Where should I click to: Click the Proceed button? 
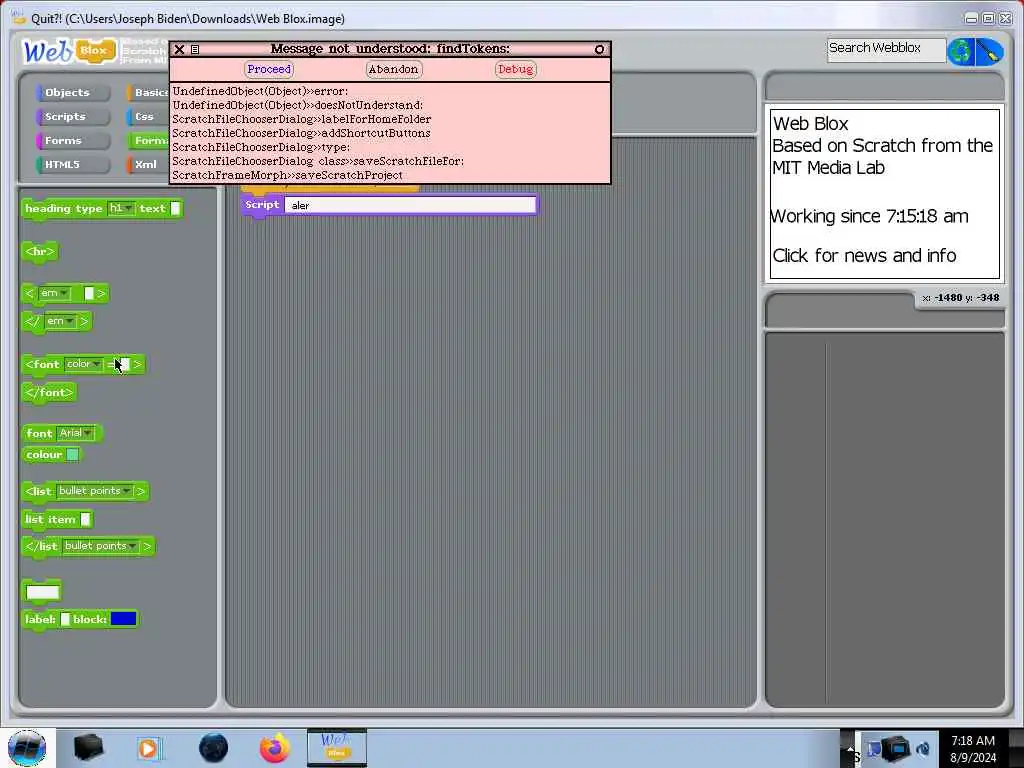click(x=269, y=69)
